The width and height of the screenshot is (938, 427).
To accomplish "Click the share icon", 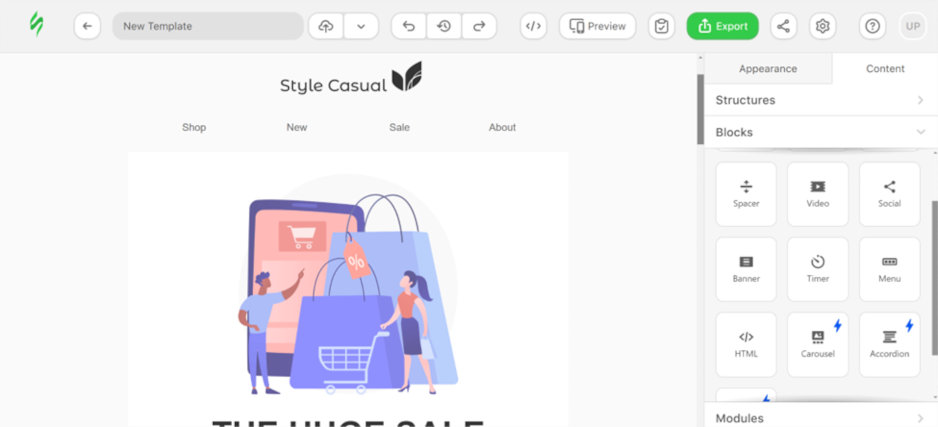I will point(783,26).
